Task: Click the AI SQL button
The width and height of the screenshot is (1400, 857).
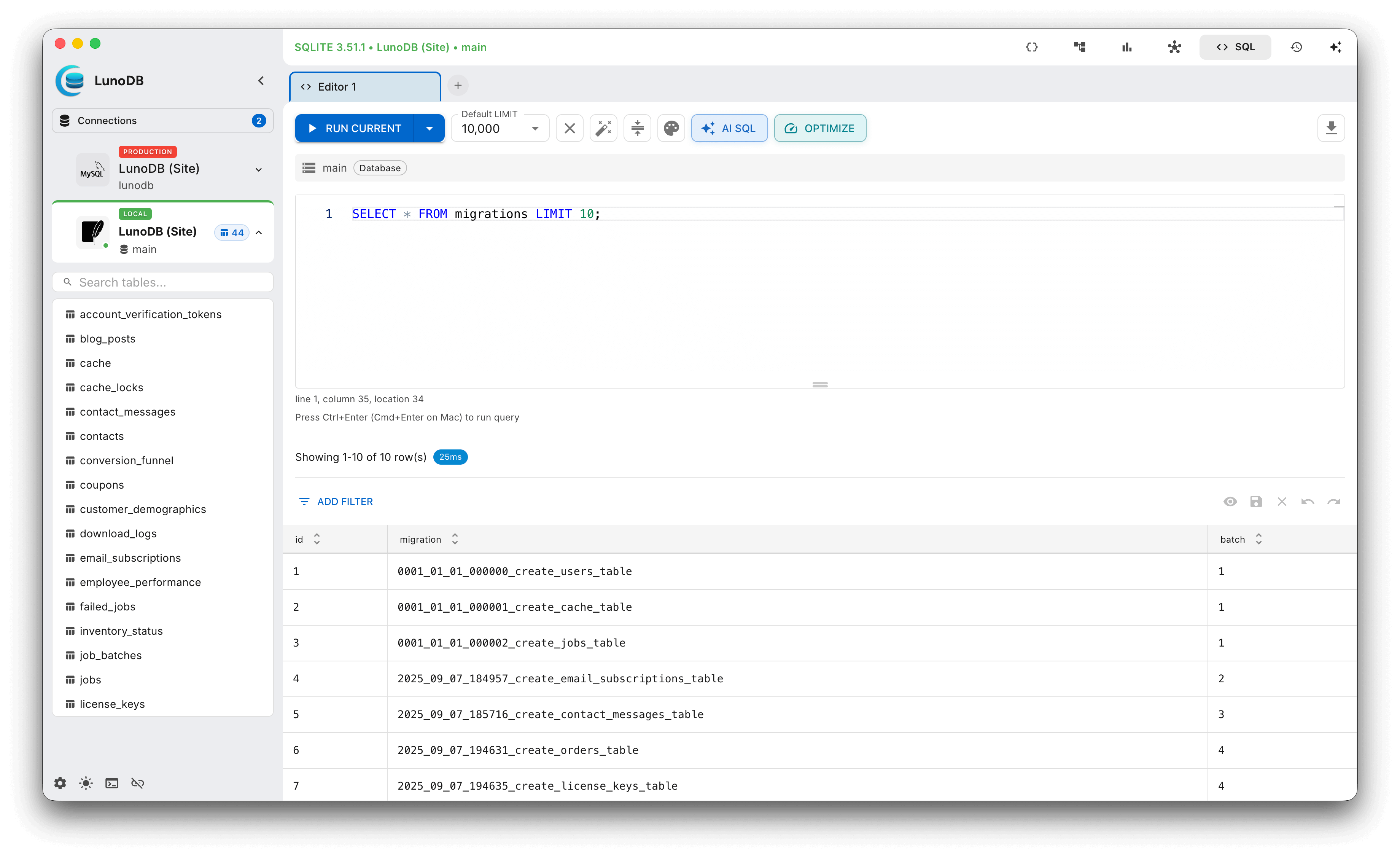Action: (x=730, y=129)
